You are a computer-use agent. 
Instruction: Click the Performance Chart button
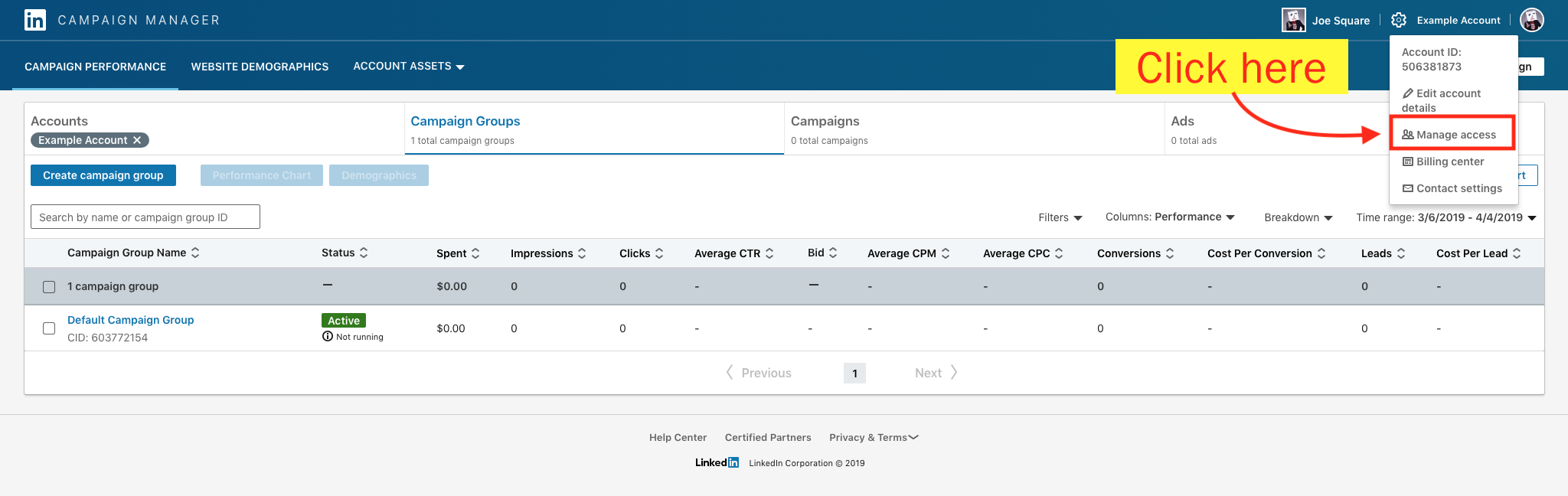pos(262,175)
